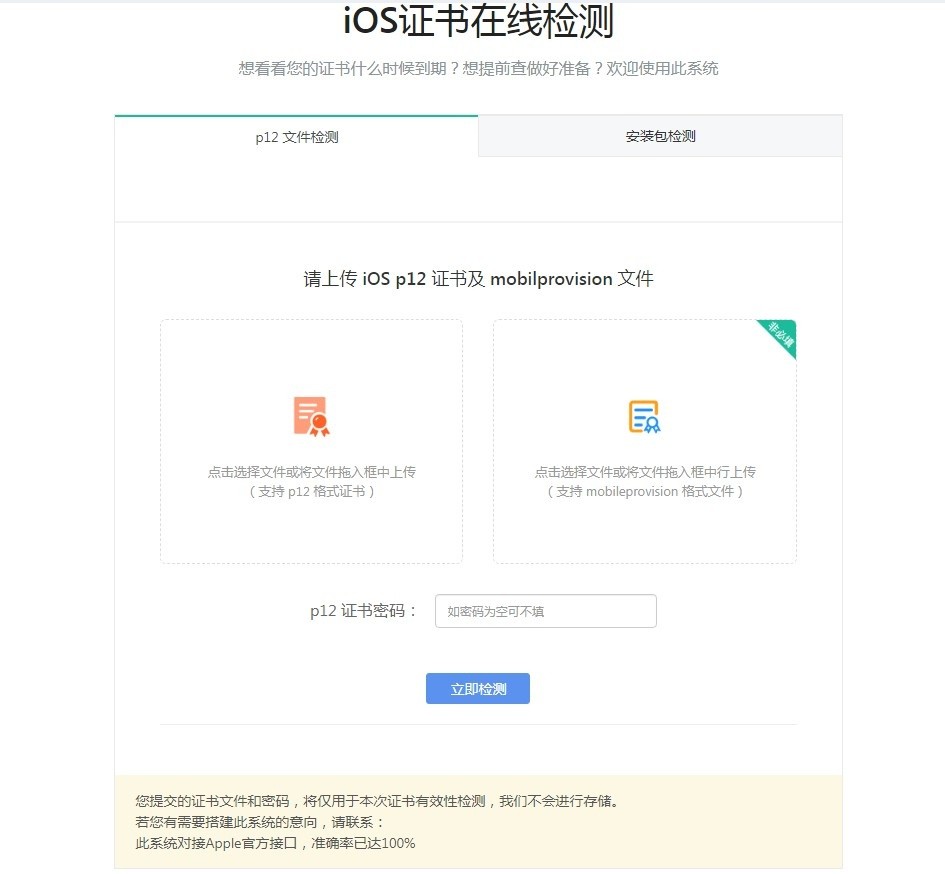Select the p12 certificate upload icon with ribbon seal
Image resolution: width=945 pixels, height=874 pixels.
pos(310,414)
